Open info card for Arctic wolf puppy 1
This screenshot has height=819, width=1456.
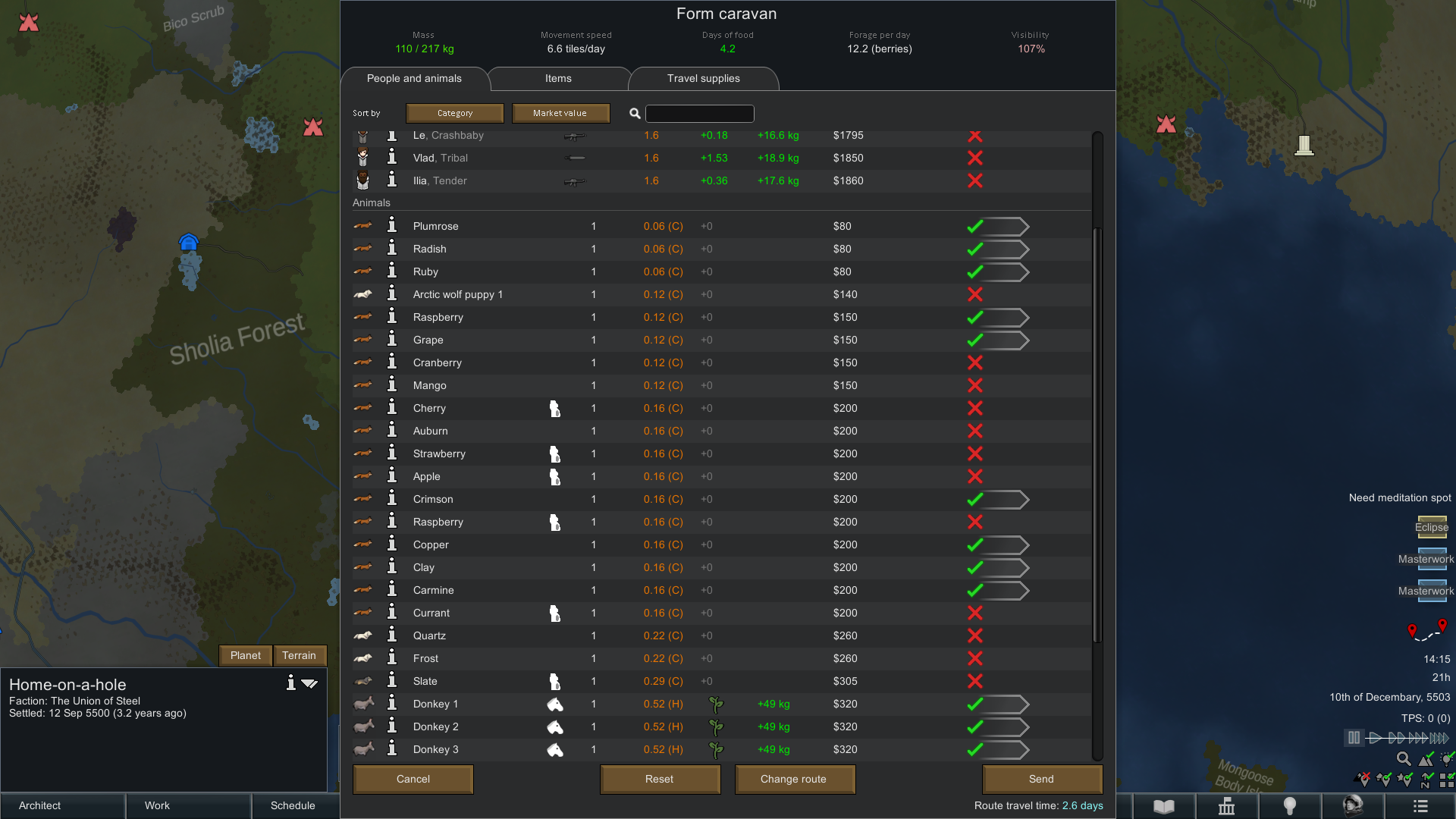pyautogui.click(x=392, y=293)
